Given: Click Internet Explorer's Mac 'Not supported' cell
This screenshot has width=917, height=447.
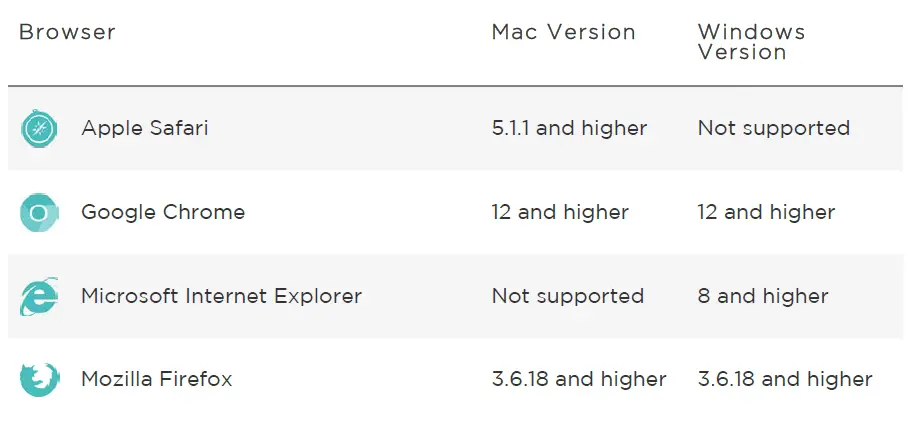Looking at the screenshot, I should tap(567, 296).
